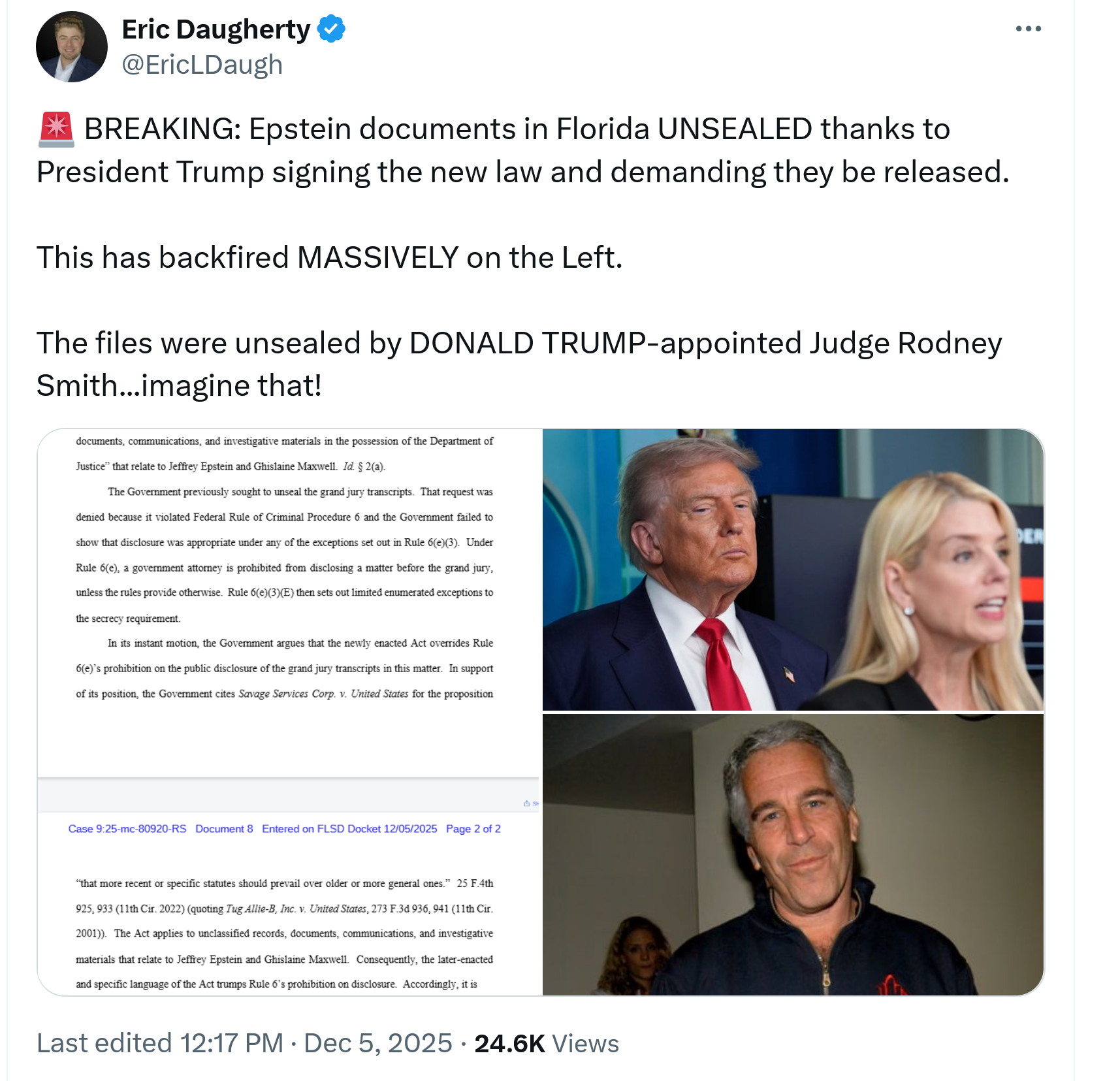Viewport: 1120px width, 1081px height.
Task: Click the Judge Rodney Smith sentence
Action: (x=519, y=364)
